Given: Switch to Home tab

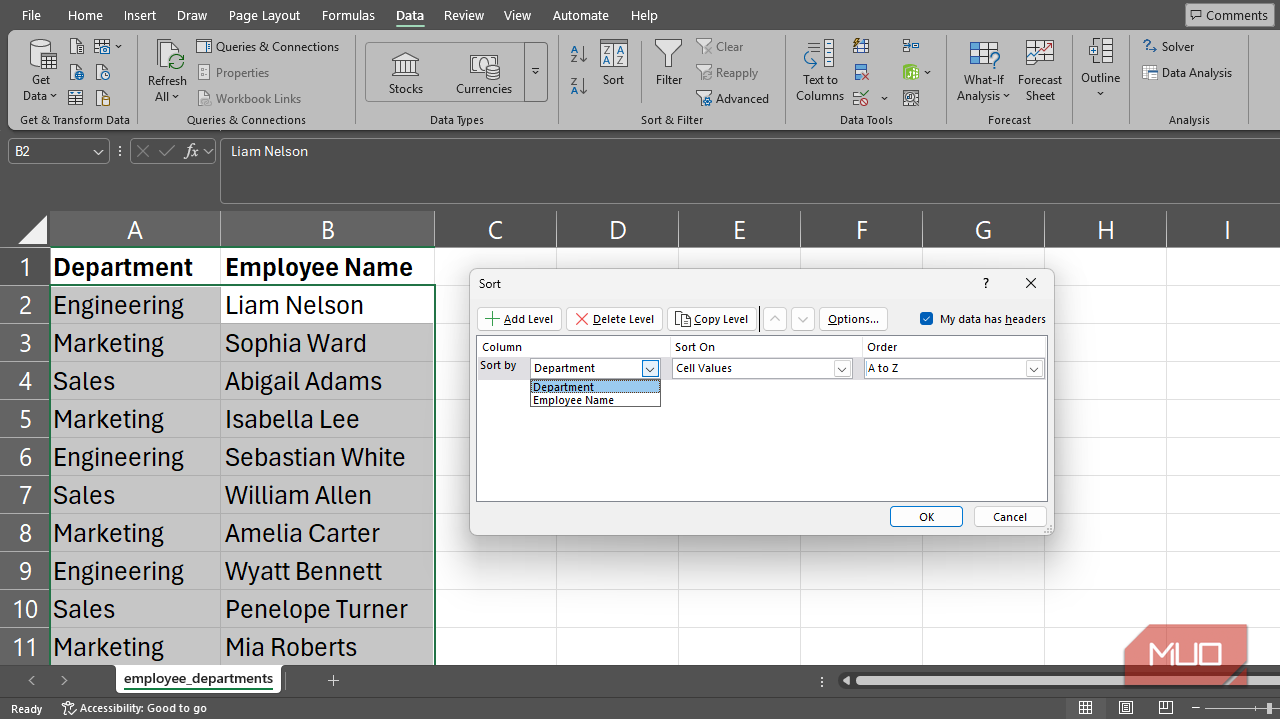Looking at the screenshot, I should click(x=85, y=15).
